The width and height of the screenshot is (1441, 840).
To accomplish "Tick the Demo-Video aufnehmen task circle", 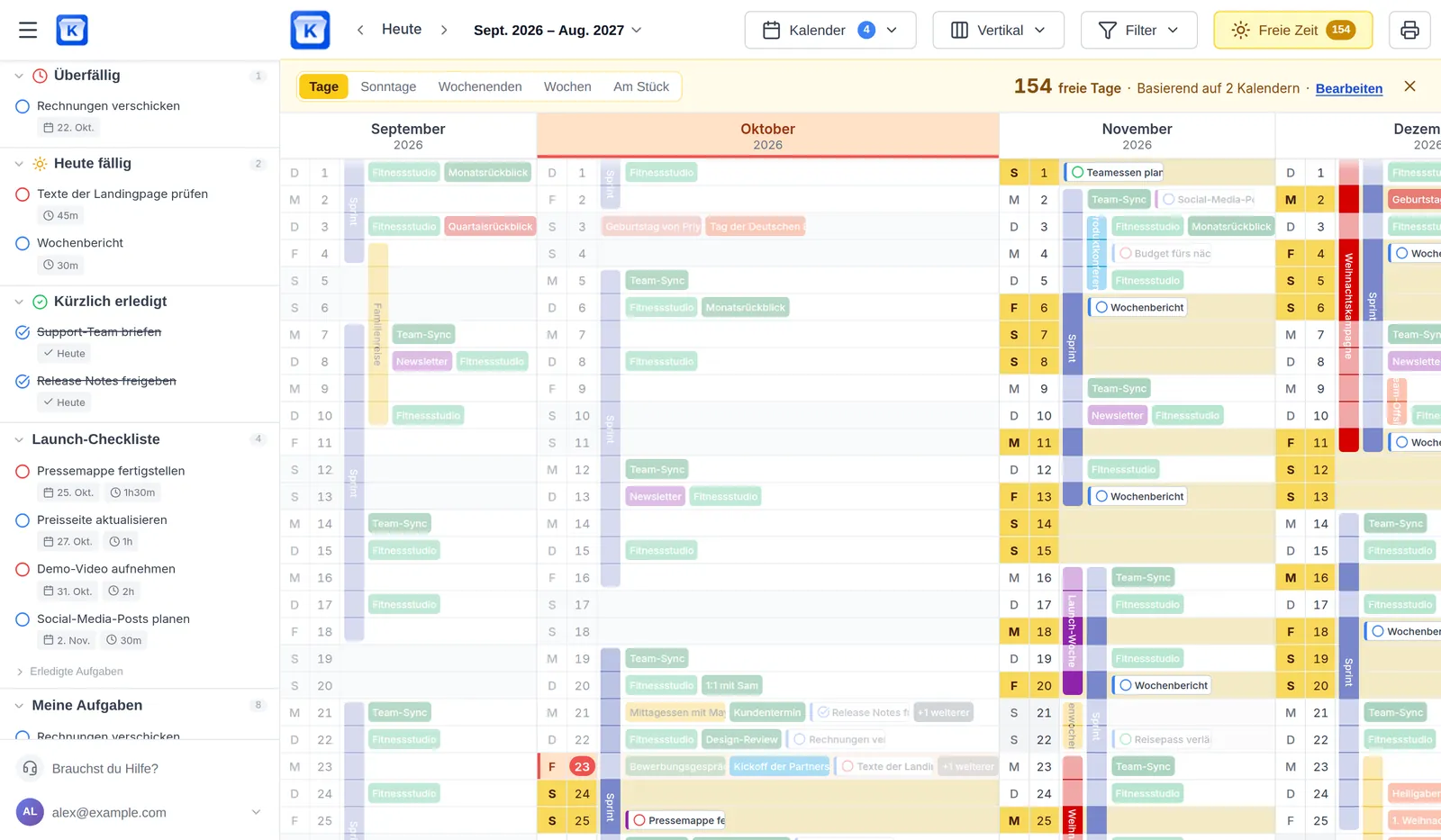I will coord(23,569).
